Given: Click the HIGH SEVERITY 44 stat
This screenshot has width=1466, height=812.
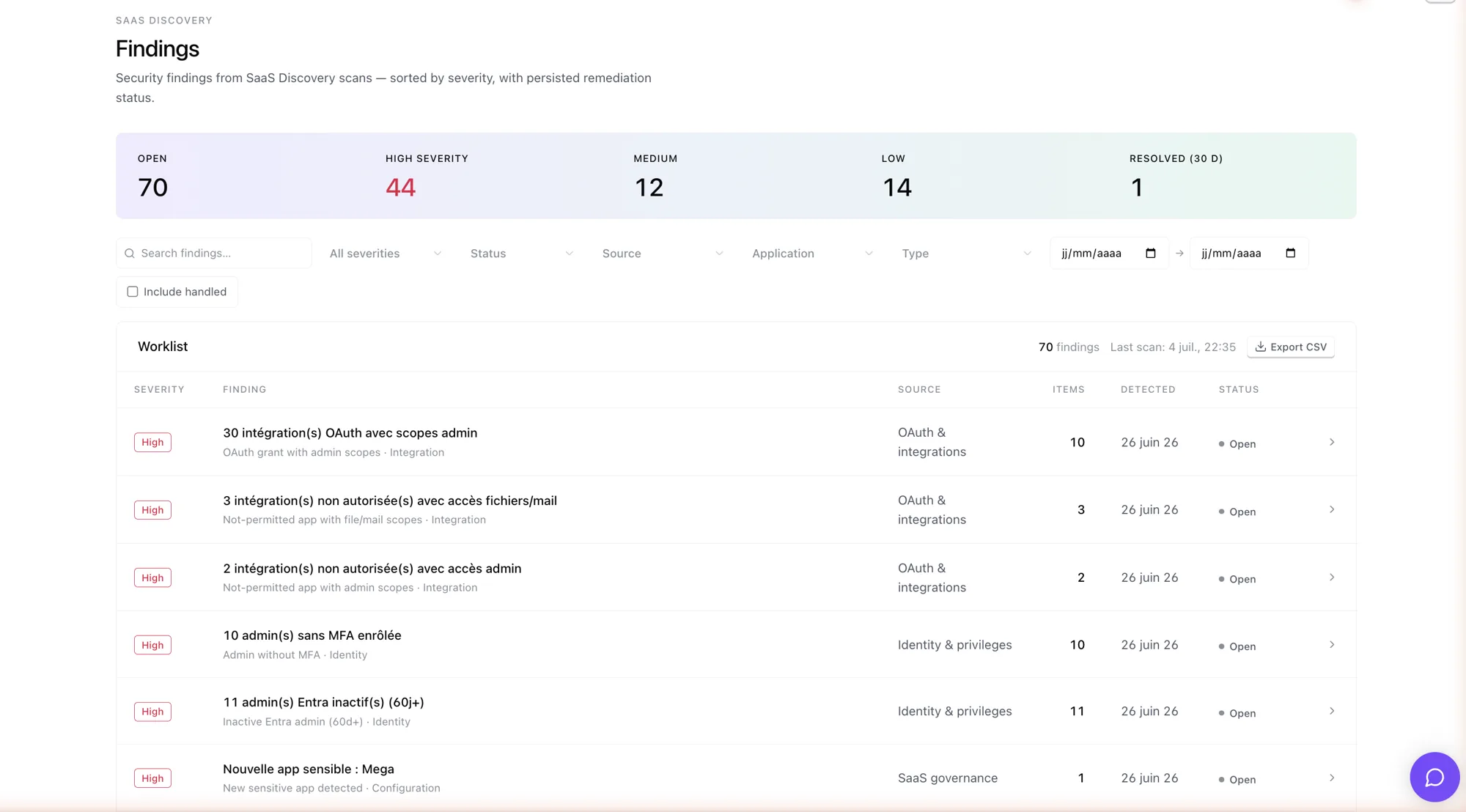Looking at the screenshot, I should pyautogui.click(x=427, y=177).
